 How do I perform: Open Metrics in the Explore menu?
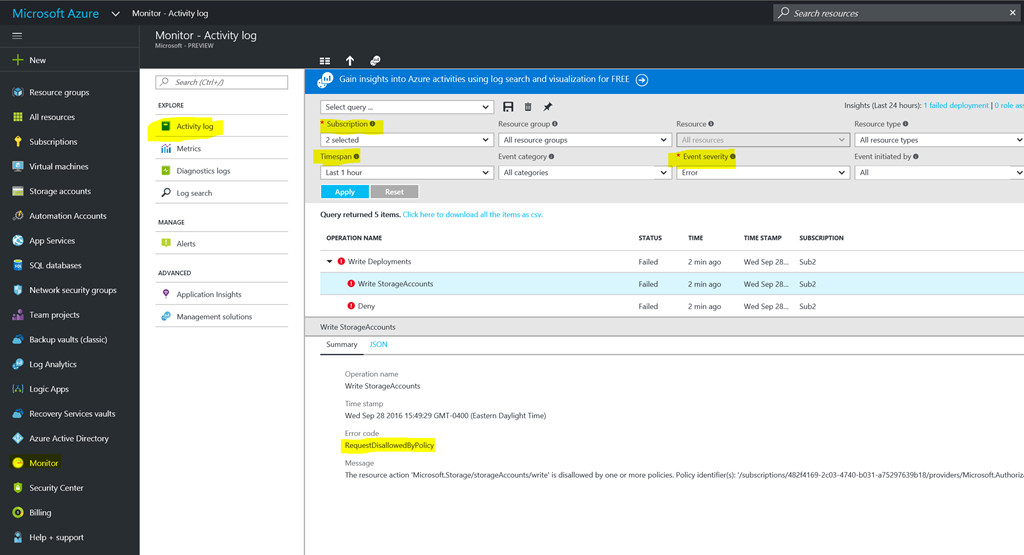188,149
